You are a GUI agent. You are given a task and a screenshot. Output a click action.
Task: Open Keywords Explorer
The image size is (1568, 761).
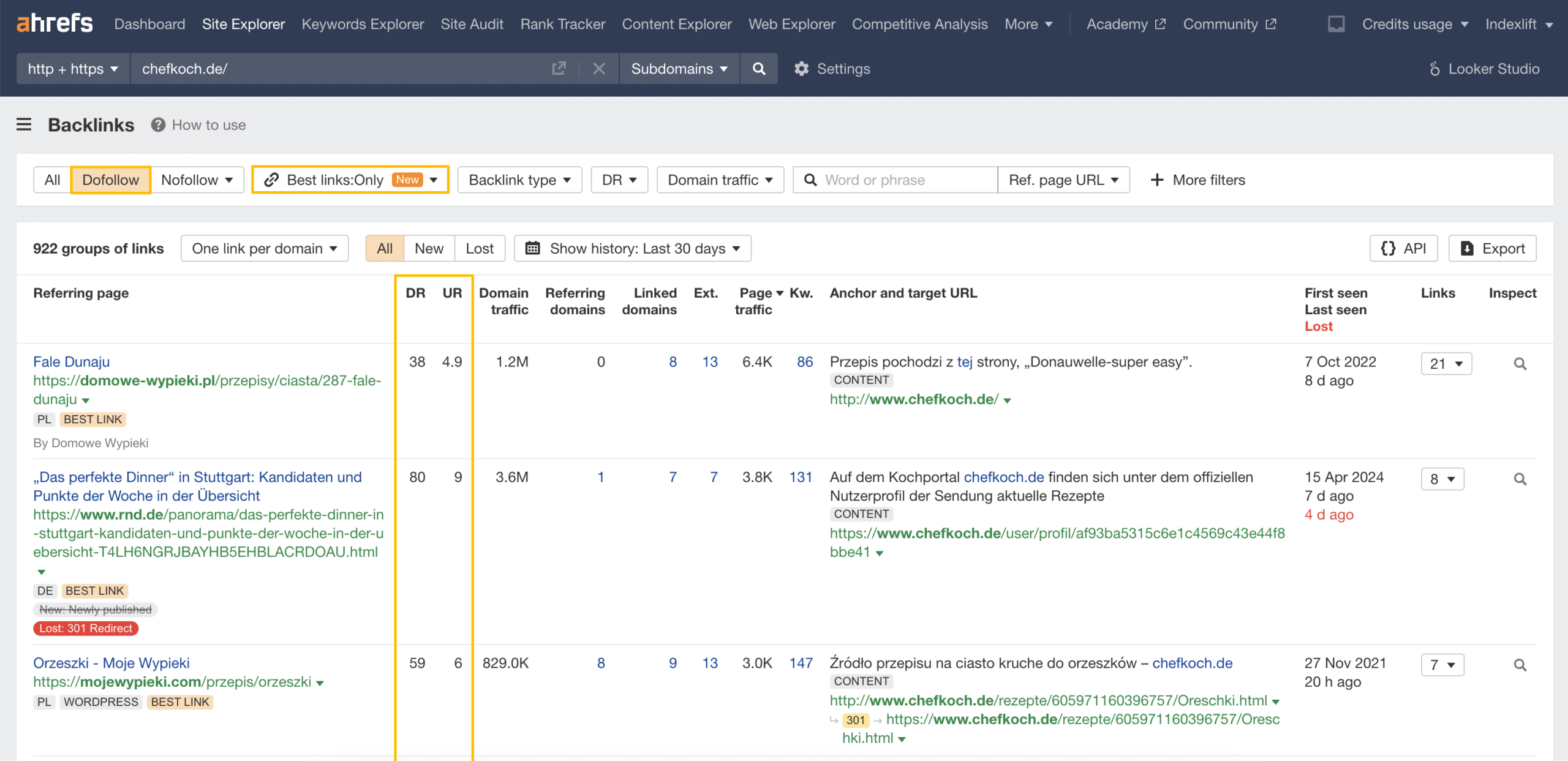click(363, 24)
